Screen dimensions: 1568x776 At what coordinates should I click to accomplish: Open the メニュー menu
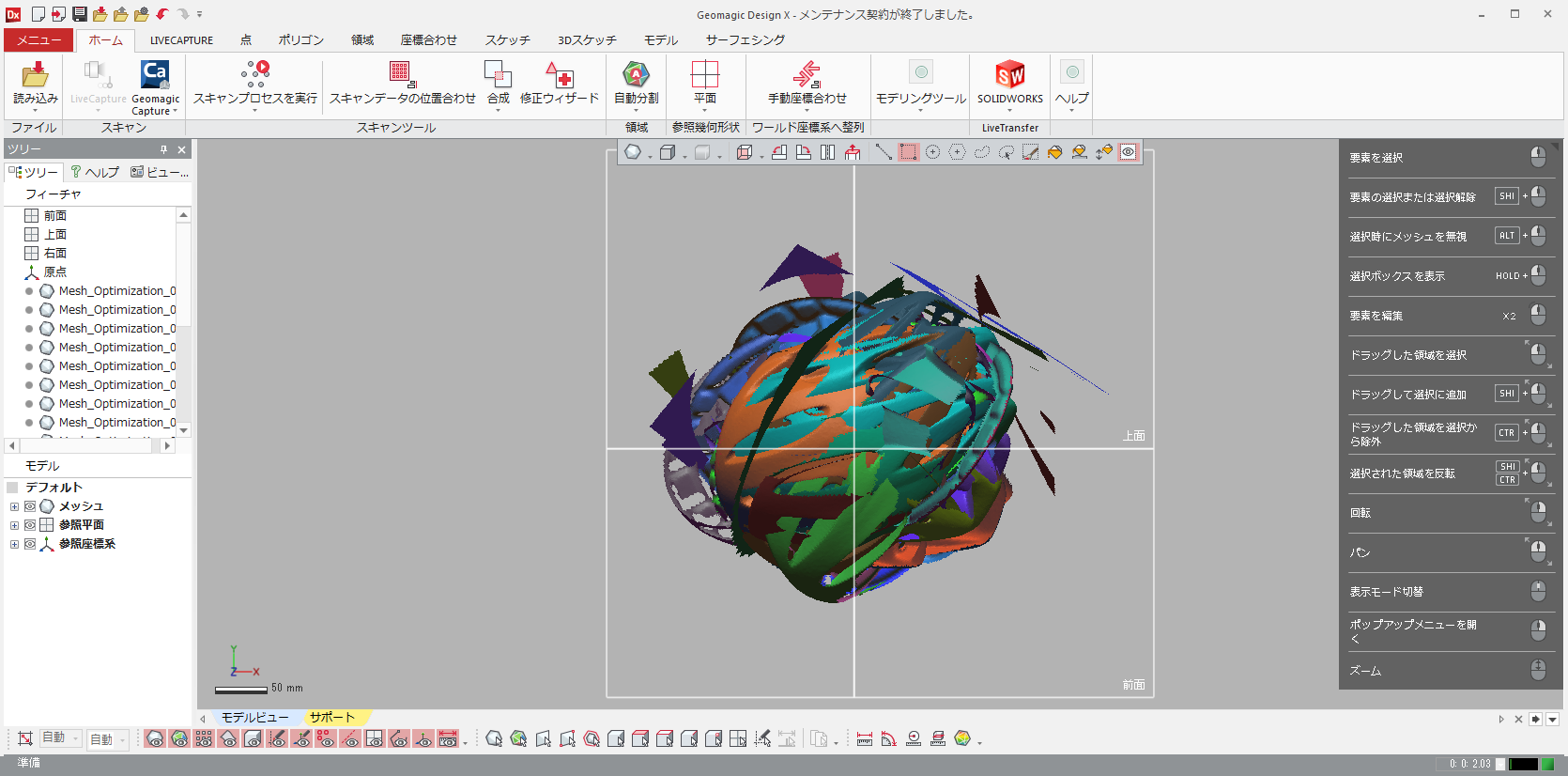click(x=38, y=40)
